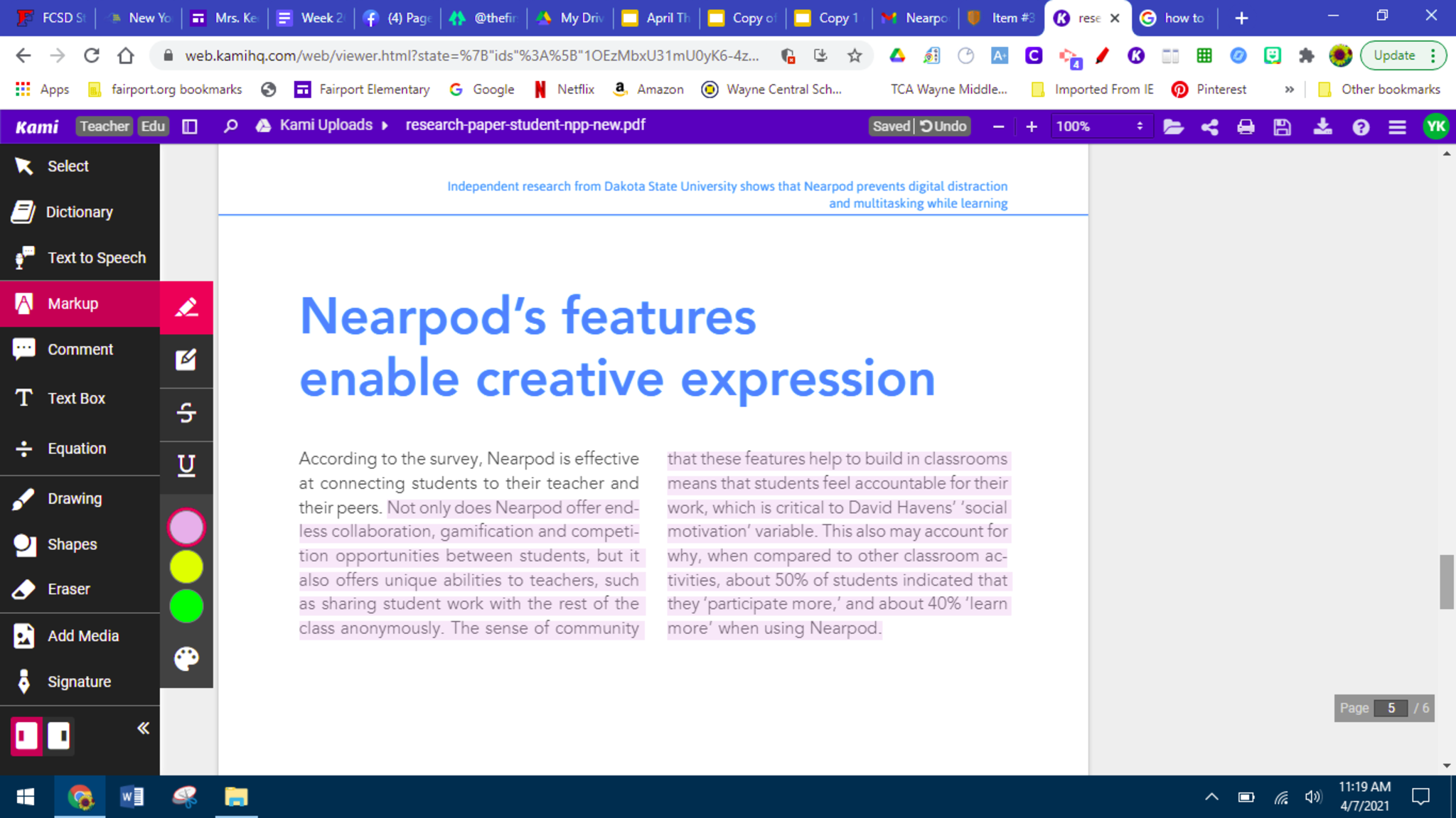Screen dimensions: 1456x818
Task: Print the document with printer icon
Action: 1246,127
